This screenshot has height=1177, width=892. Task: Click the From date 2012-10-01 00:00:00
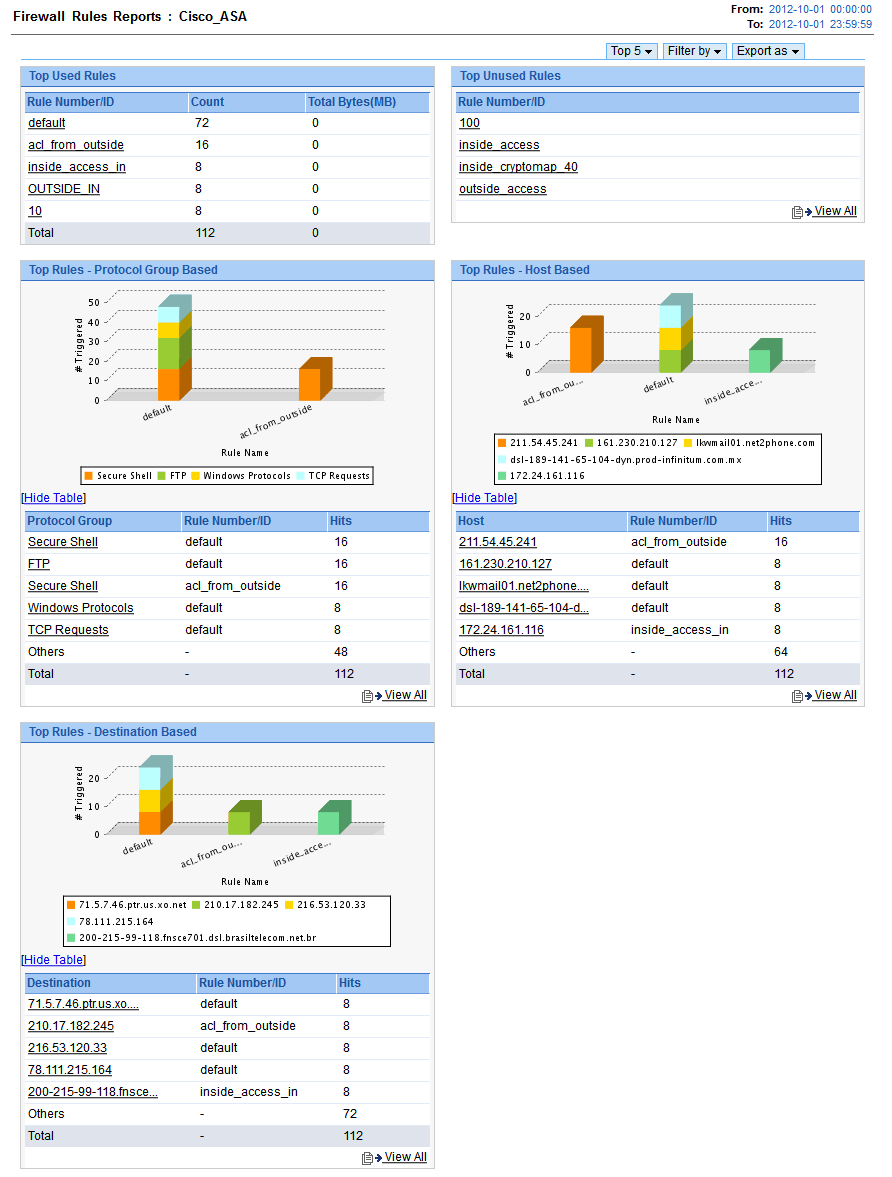(x=820, y=9)
